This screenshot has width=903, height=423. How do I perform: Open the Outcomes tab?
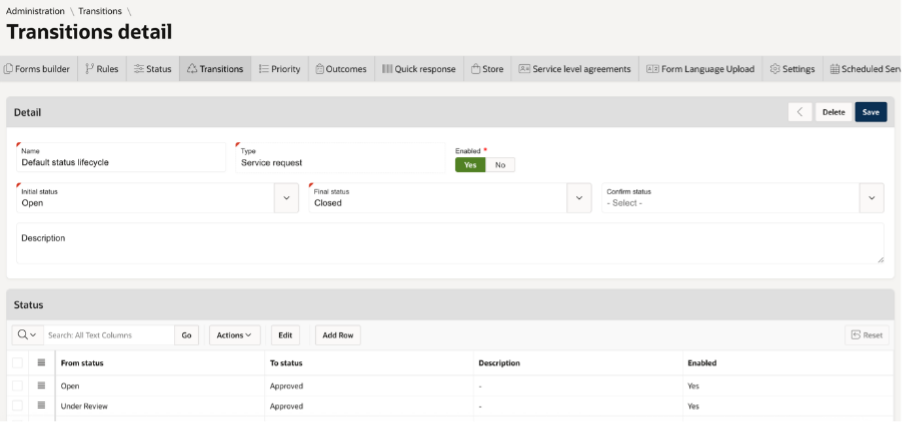coord(342,68)
